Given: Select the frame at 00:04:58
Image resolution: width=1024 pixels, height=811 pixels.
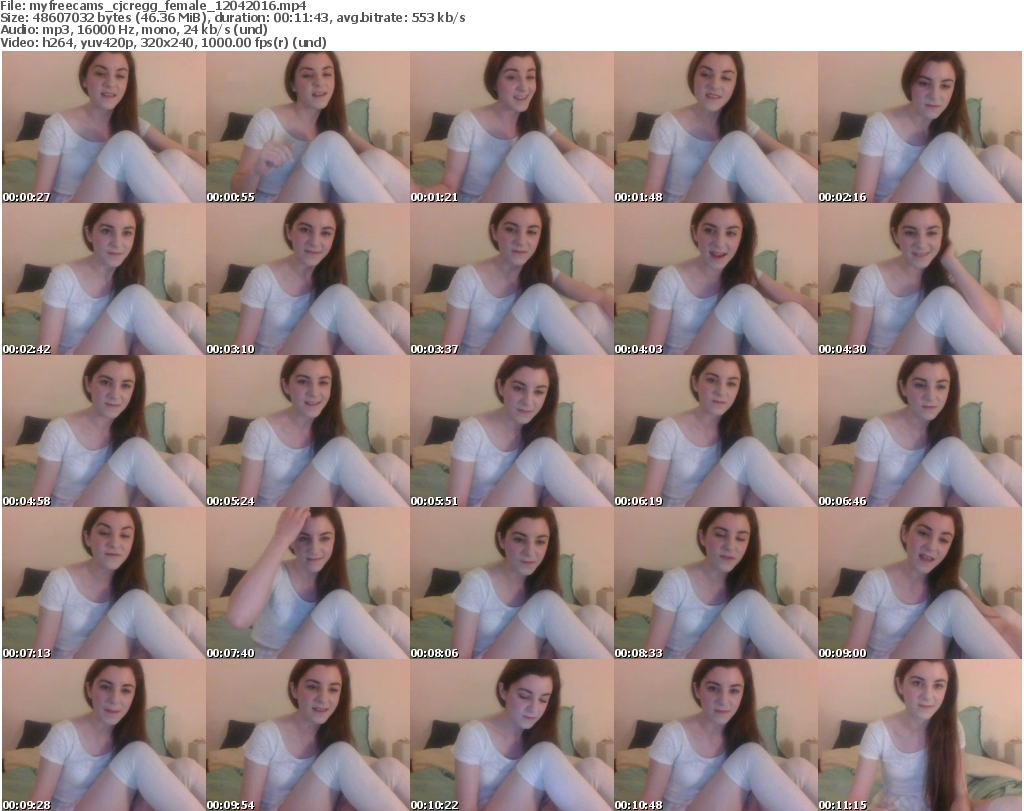Looking at the screenshot, I should coord(104,431).
